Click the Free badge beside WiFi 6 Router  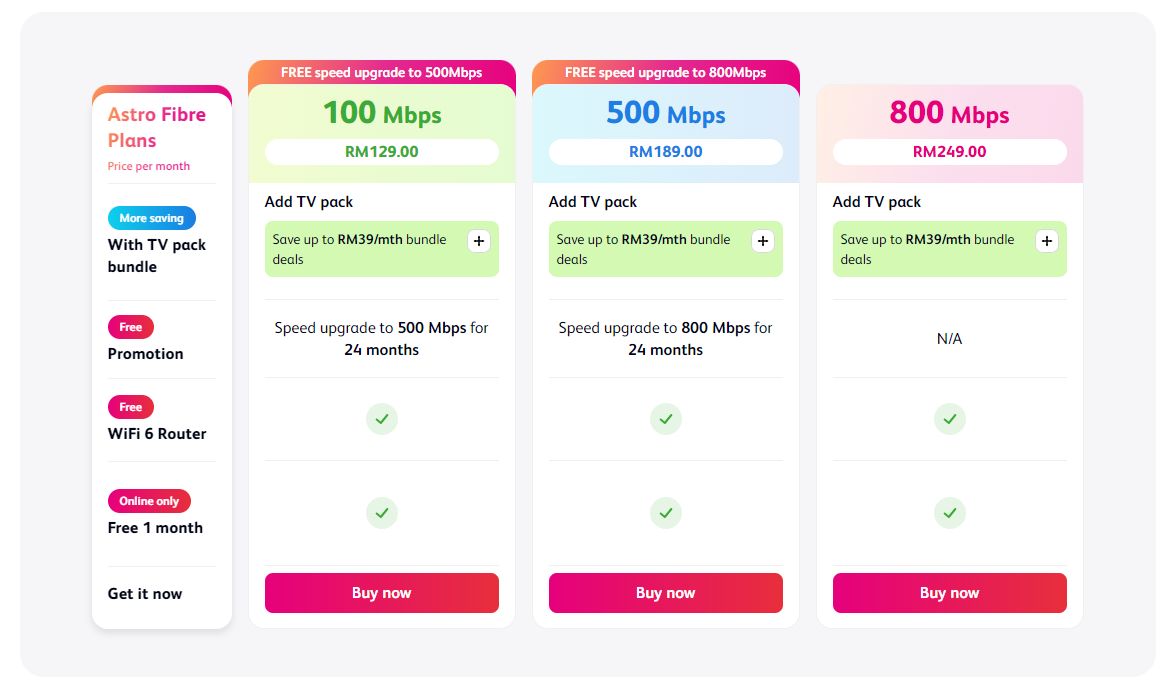click(130, 407)
